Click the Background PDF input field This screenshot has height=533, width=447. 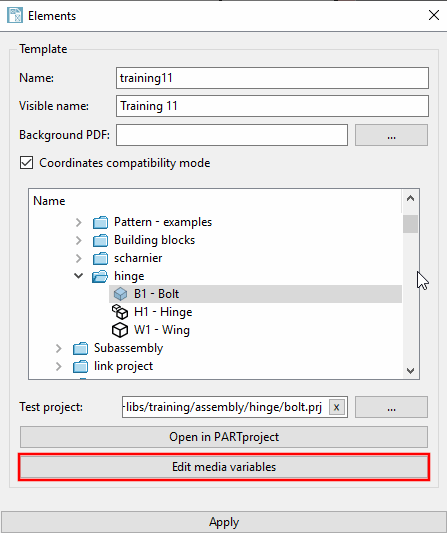click(x=232, y=135)
